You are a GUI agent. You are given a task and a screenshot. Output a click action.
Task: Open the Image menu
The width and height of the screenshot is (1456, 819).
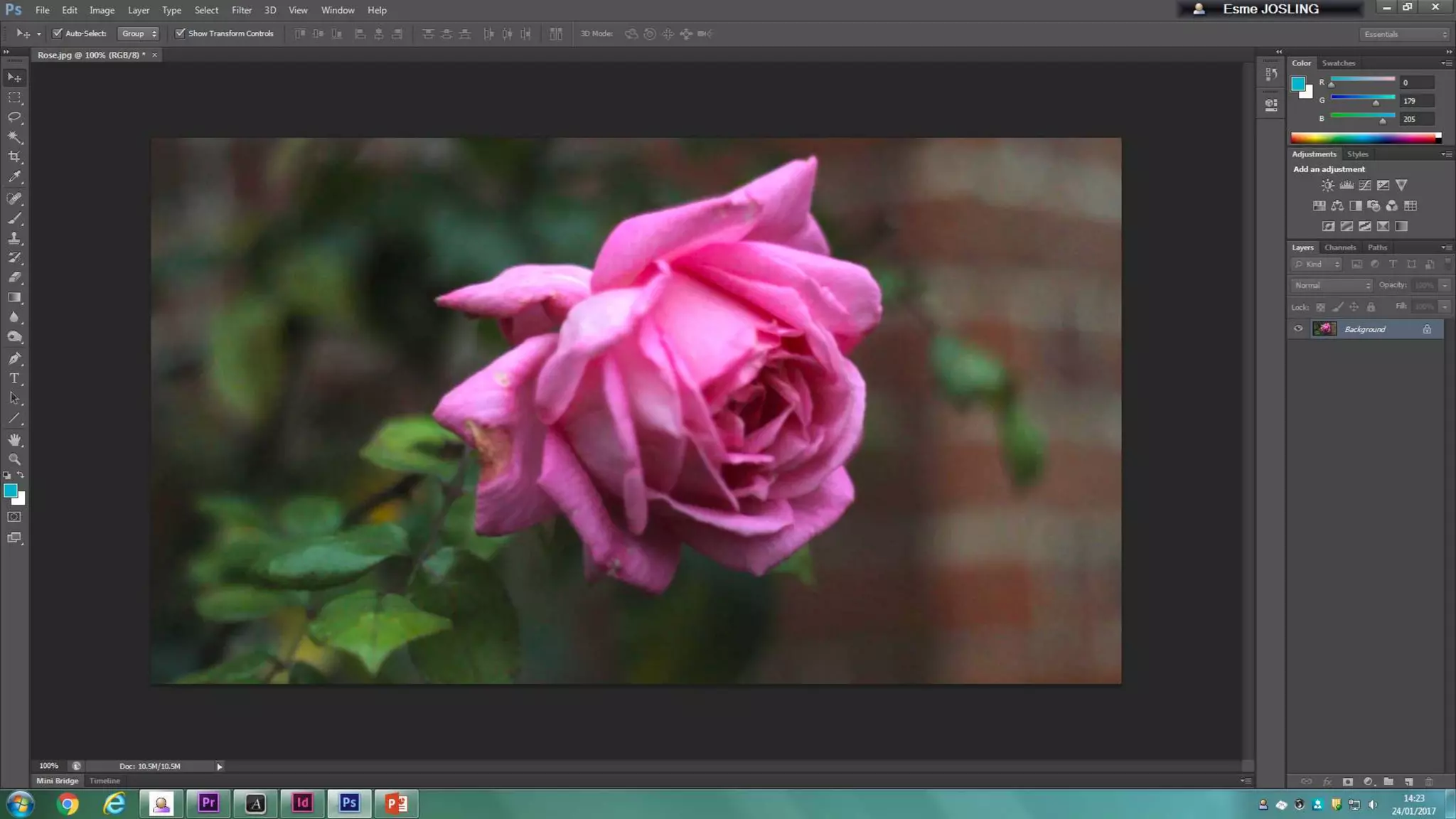tap(102, 10)
